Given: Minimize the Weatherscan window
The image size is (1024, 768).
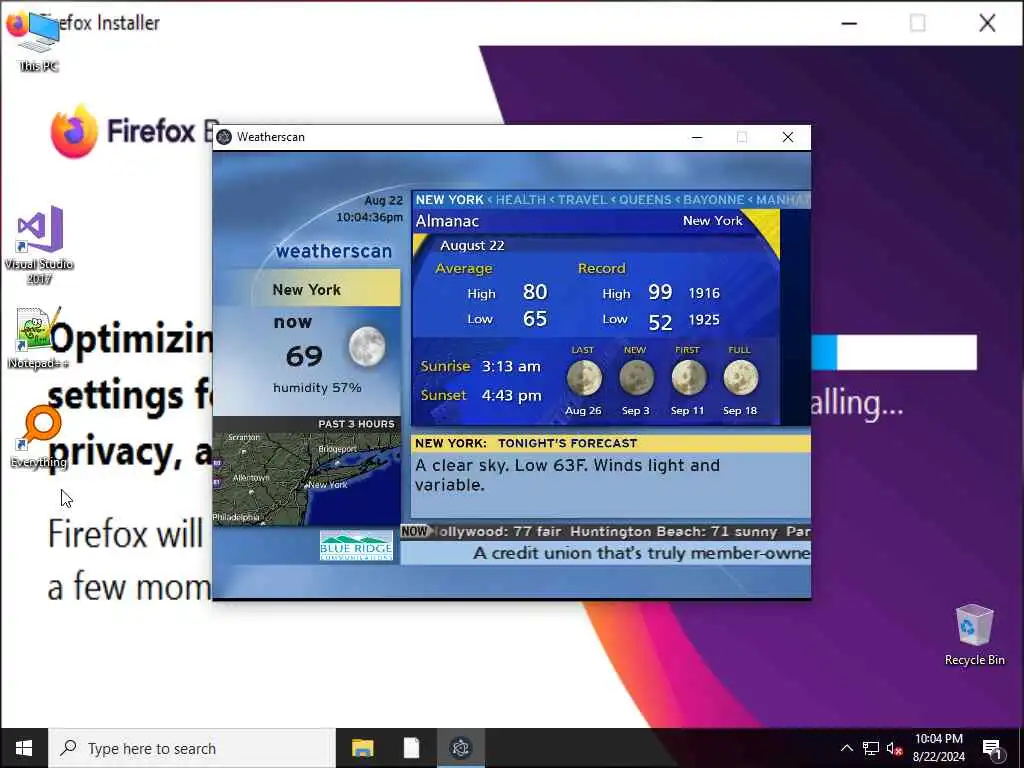Looking at the screenshot, I should point(697,137).
